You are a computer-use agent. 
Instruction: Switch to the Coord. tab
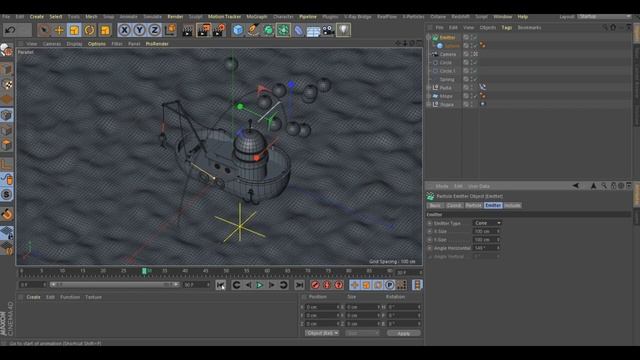[x=454, y=205]
